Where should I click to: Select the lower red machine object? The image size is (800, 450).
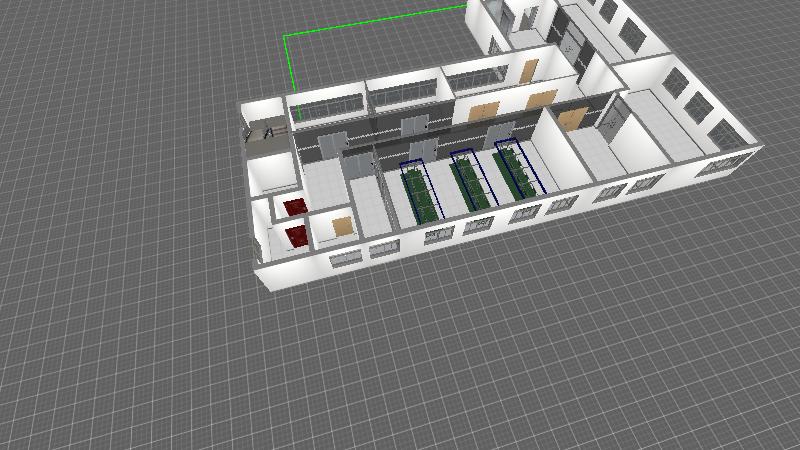point(297,236)
